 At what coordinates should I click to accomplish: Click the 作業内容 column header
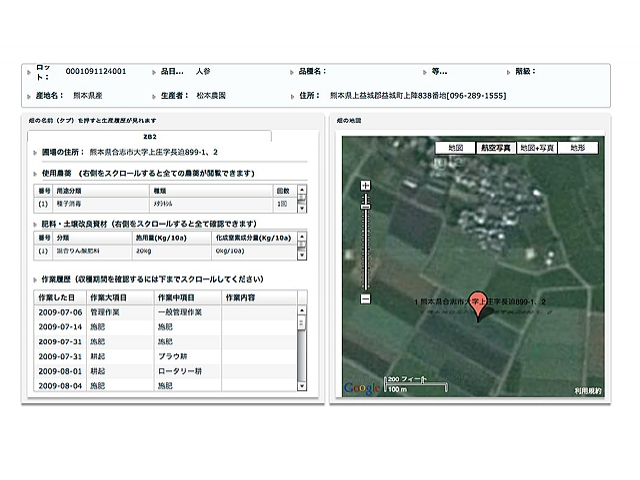(x=260, y=298)
